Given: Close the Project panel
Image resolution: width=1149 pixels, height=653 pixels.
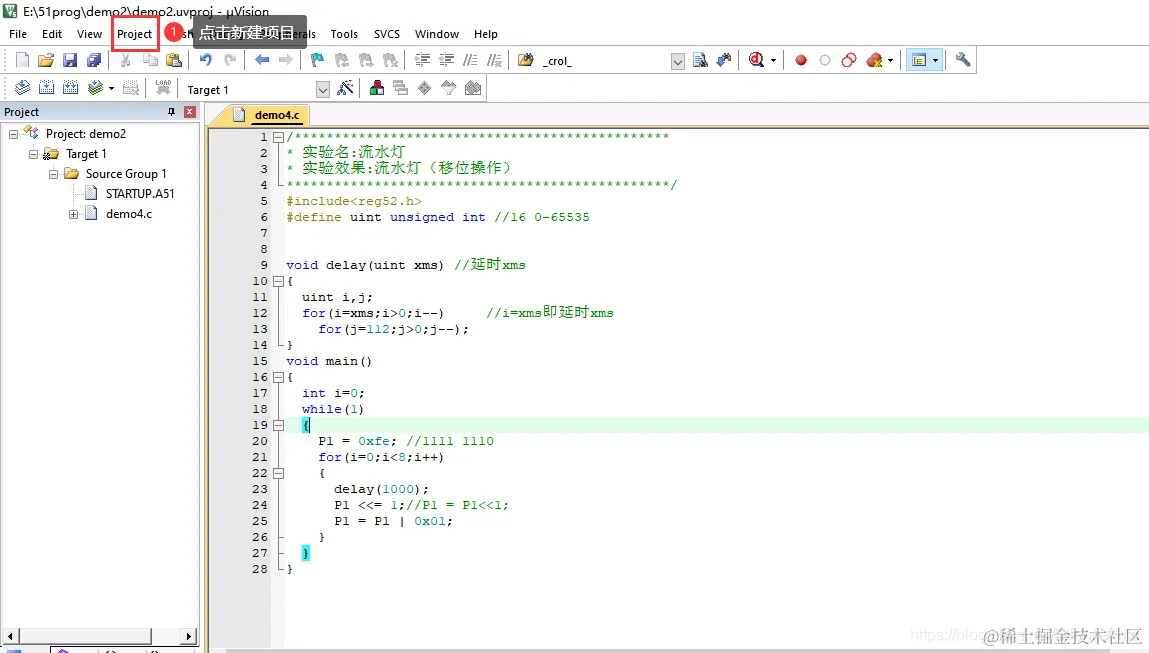Looking at the screenshot, I should pyautogui.click(x=190, y=111).
